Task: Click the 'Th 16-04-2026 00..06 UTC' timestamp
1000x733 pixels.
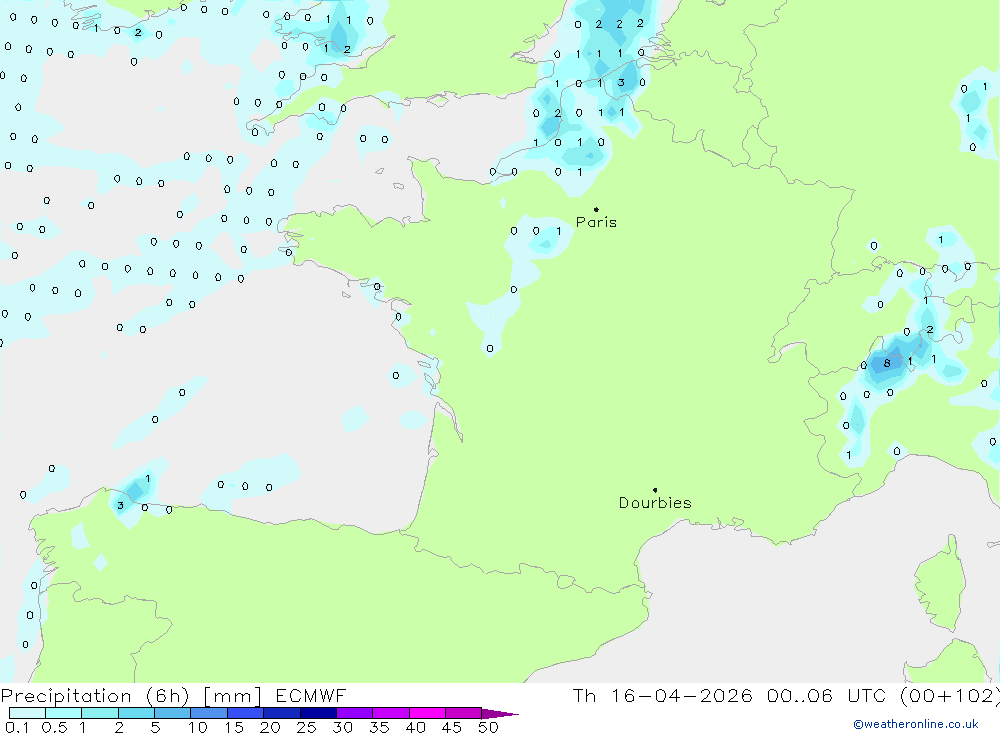Action: coord(729,695)
